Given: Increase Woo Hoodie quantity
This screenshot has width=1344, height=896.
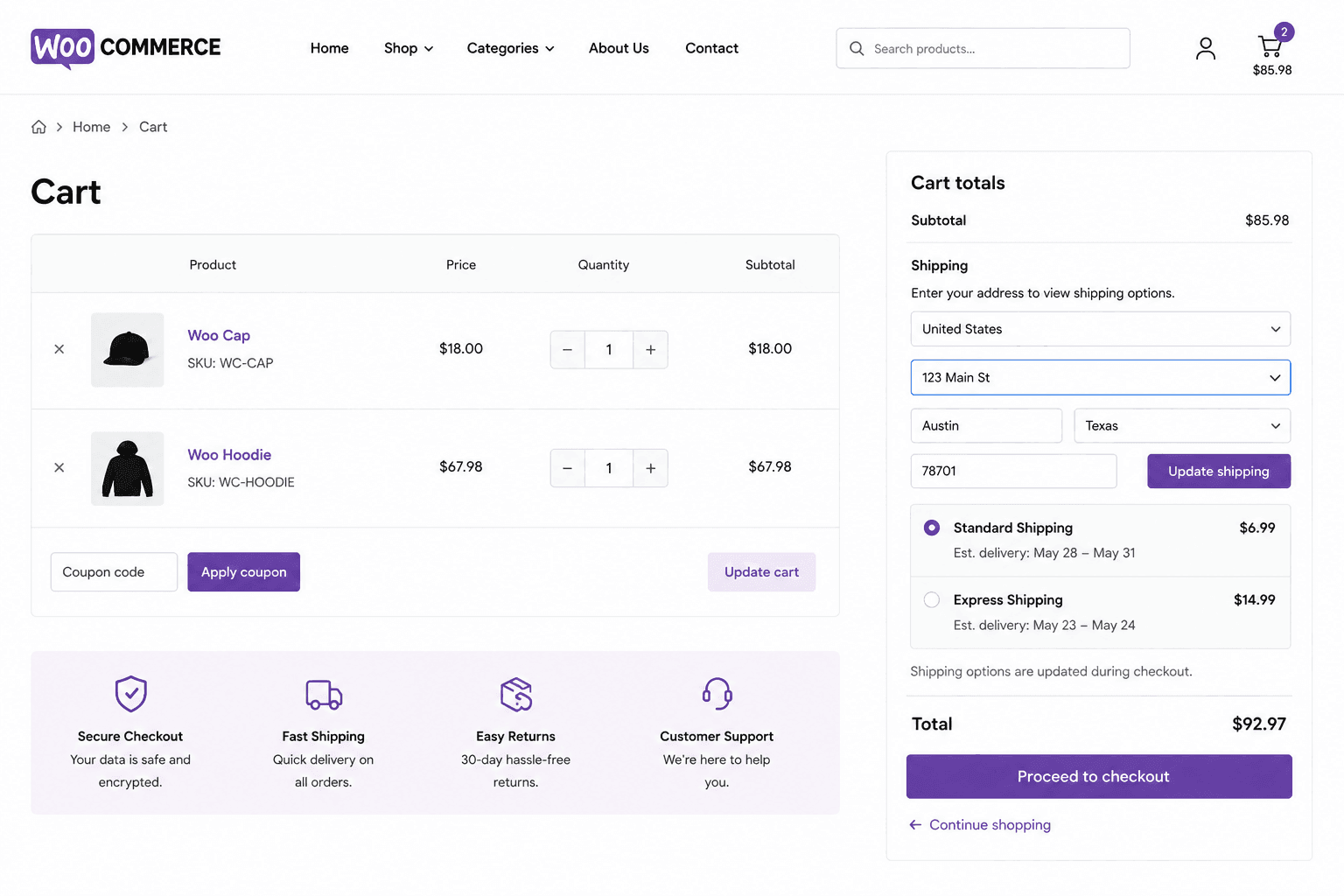Looking at the screenshot, I should point(650,468).
